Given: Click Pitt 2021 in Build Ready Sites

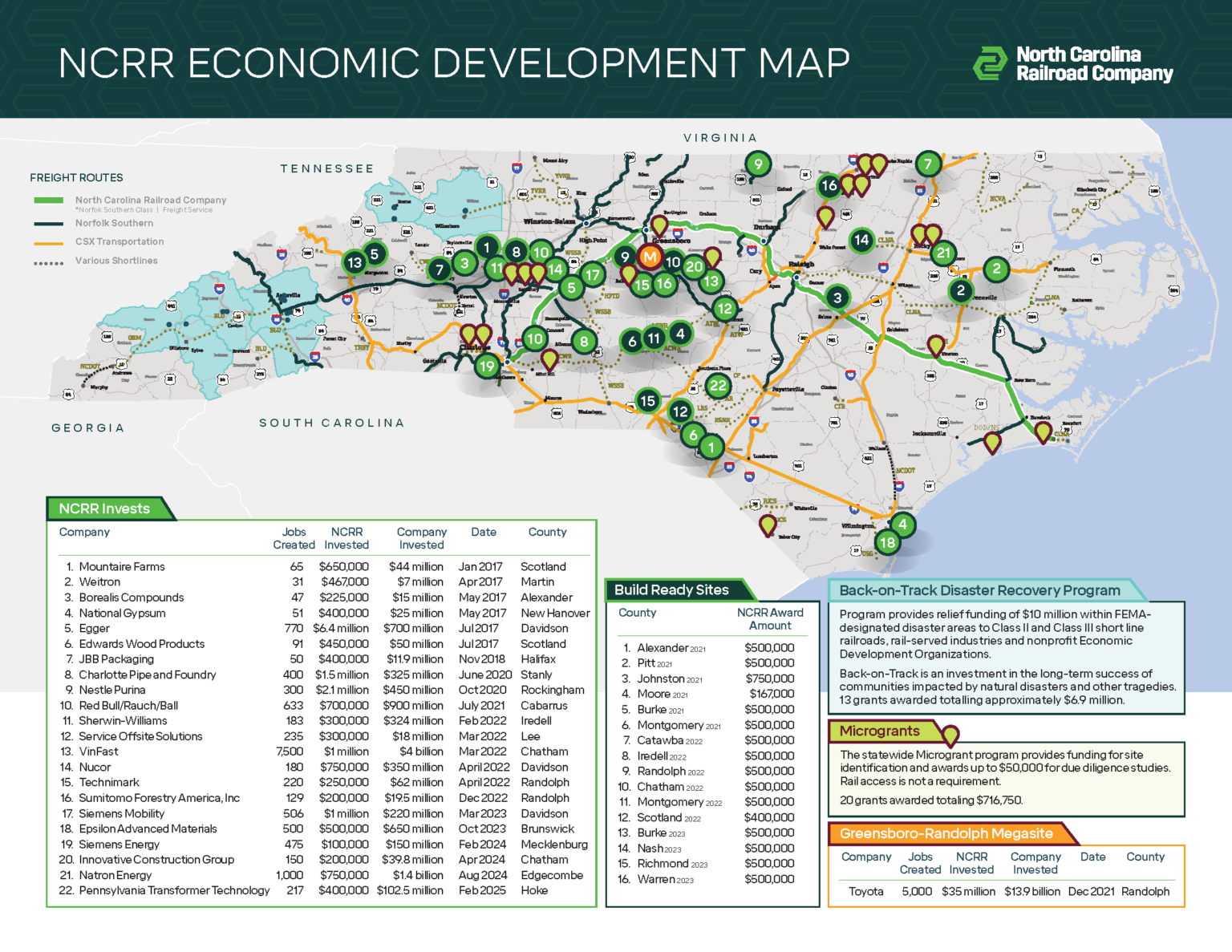Looking at the screenshot, I should coord(654,662).
